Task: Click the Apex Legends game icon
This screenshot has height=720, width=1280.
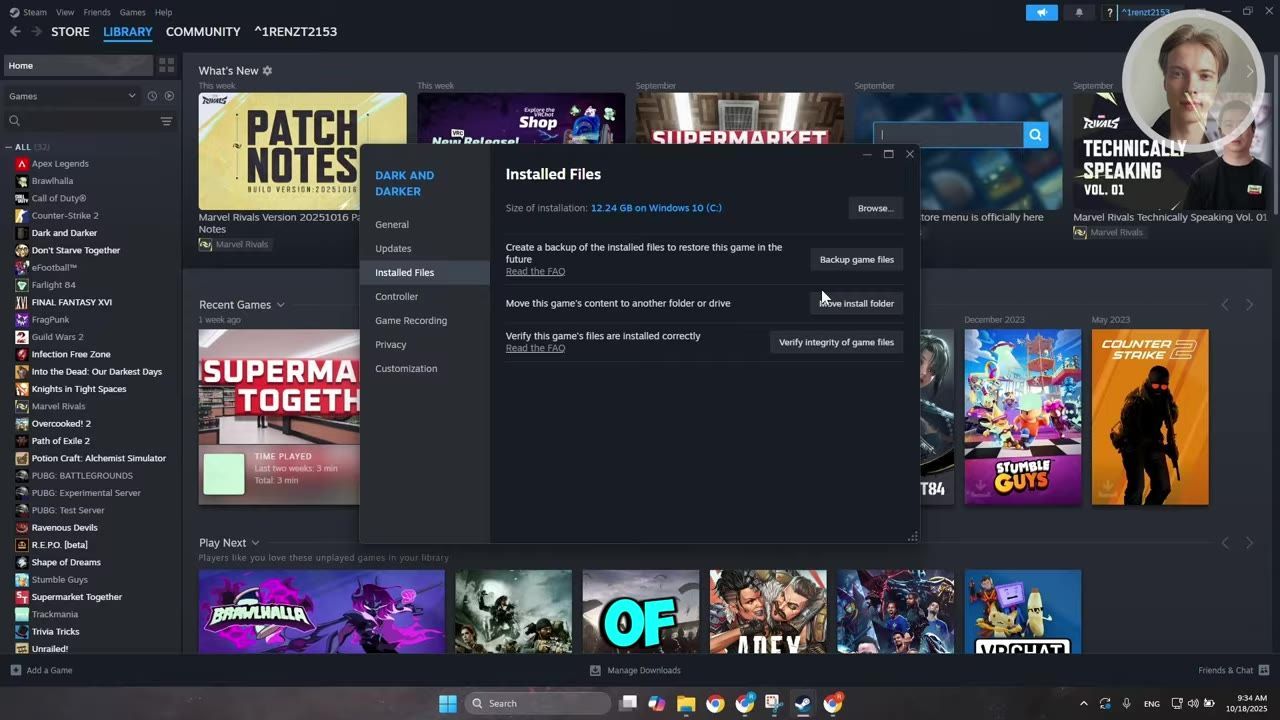Action: click(22, 164)
